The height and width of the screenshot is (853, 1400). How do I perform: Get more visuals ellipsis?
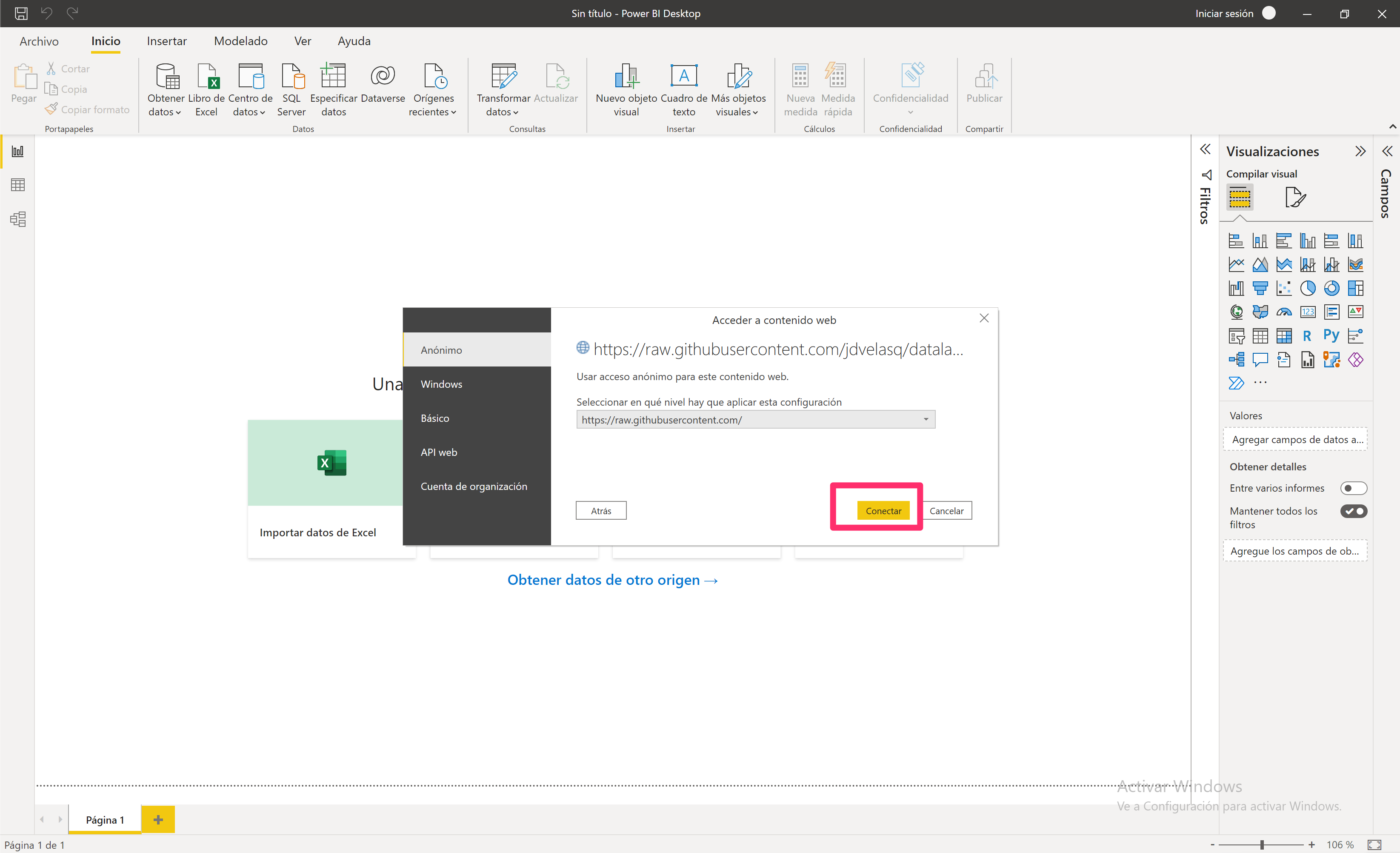[x=1260, y=383]
